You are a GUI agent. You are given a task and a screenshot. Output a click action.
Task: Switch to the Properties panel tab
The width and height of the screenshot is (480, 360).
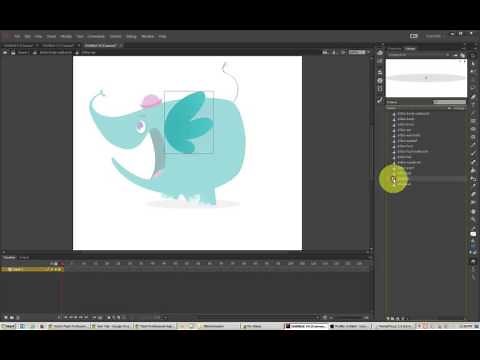395,49
